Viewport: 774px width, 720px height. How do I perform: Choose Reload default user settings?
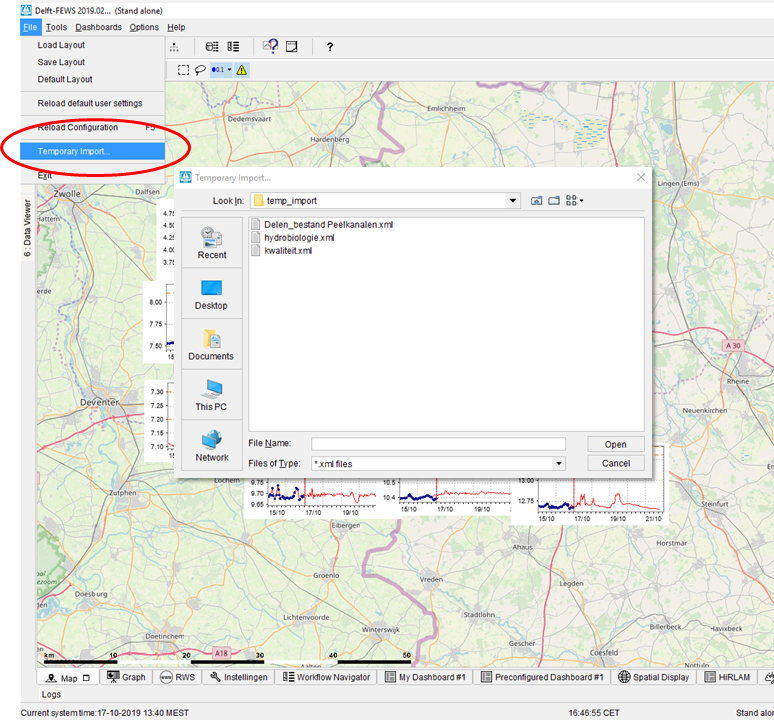click(x=92, y=103)
